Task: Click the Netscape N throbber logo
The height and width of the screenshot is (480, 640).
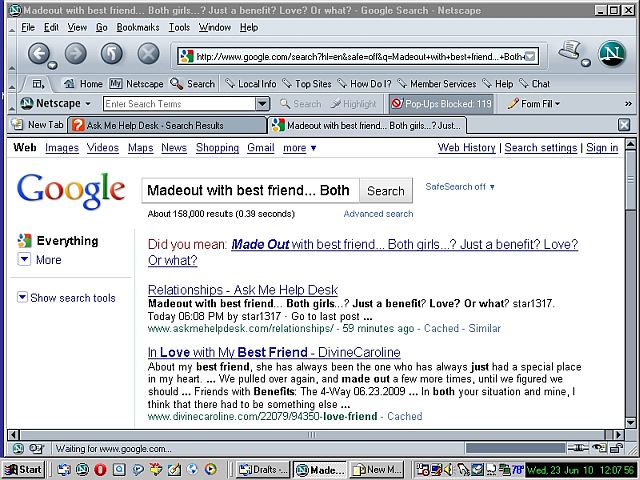Action: [x=611, y=54]
